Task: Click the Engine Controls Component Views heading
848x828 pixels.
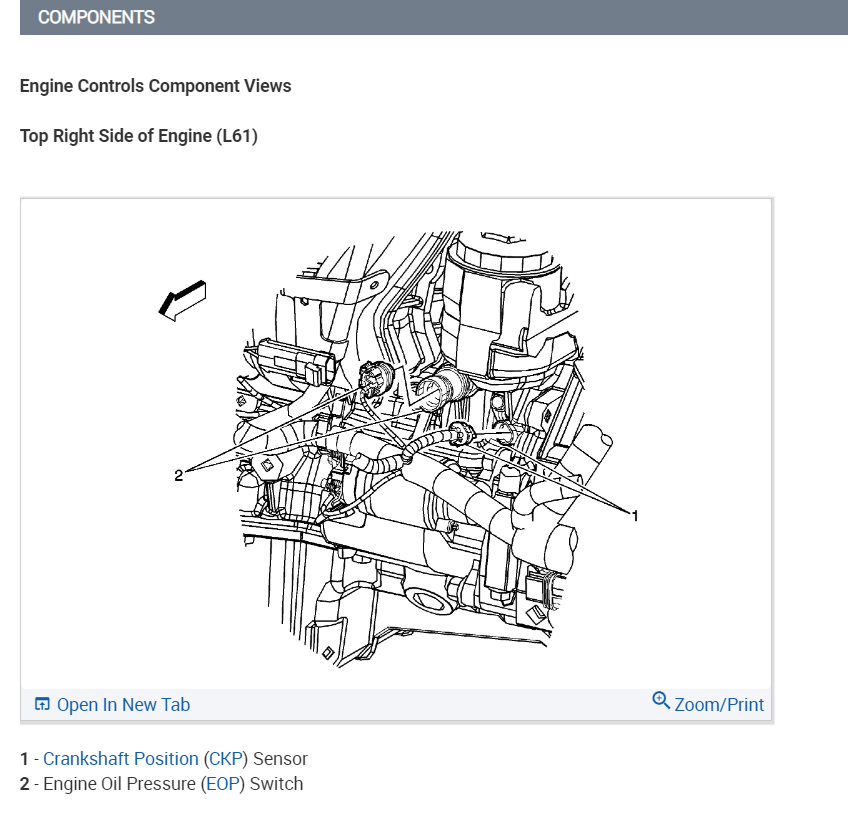Action: (155, 86)
